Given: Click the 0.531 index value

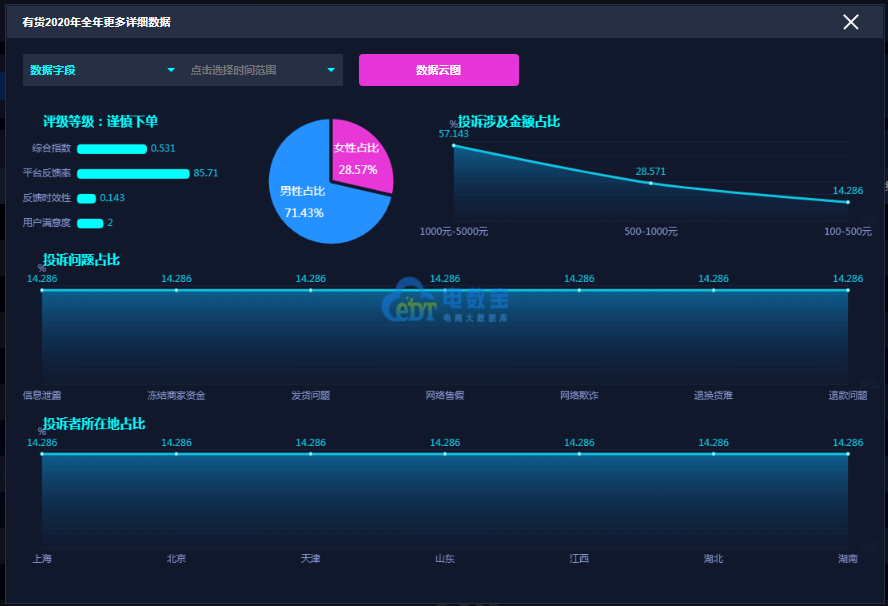Looking at the screenshot, I should [x=163, y=148].
